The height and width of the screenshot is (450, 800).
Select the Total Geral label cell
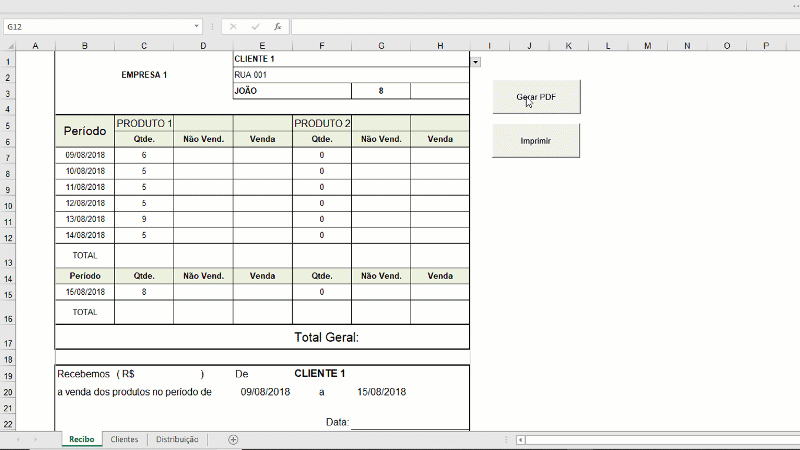click(326, 337)
